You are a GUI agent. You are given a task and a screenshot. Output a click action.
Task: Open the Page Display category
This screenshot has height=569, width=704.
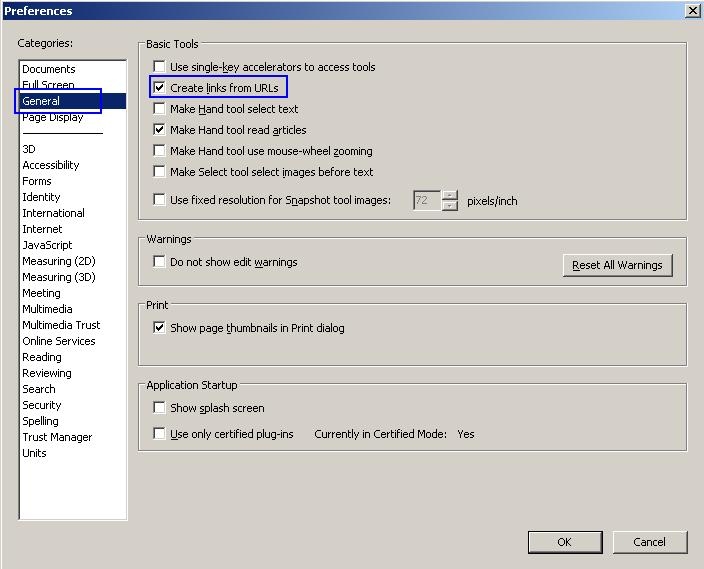tap(53, 118)
